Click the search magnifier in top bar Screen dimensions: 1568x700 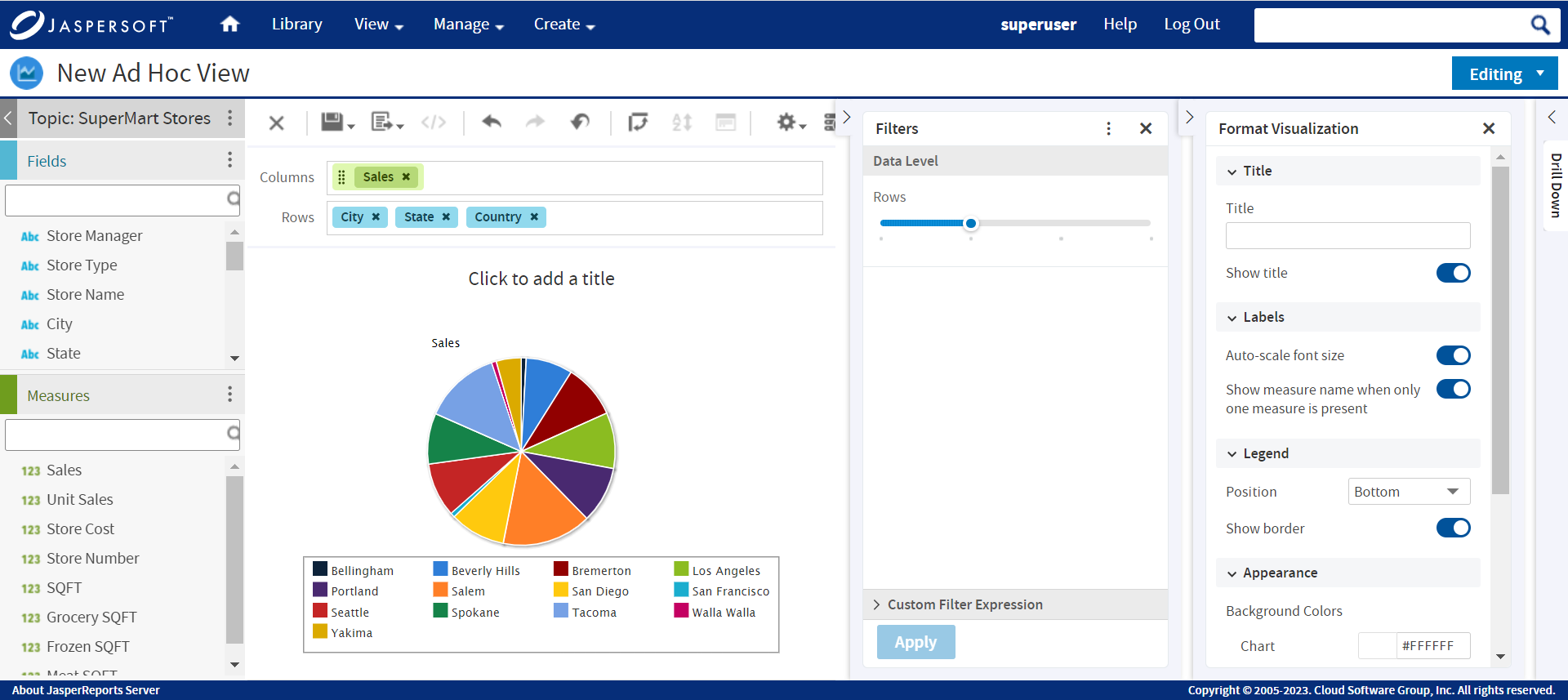tap(1539, 25)
